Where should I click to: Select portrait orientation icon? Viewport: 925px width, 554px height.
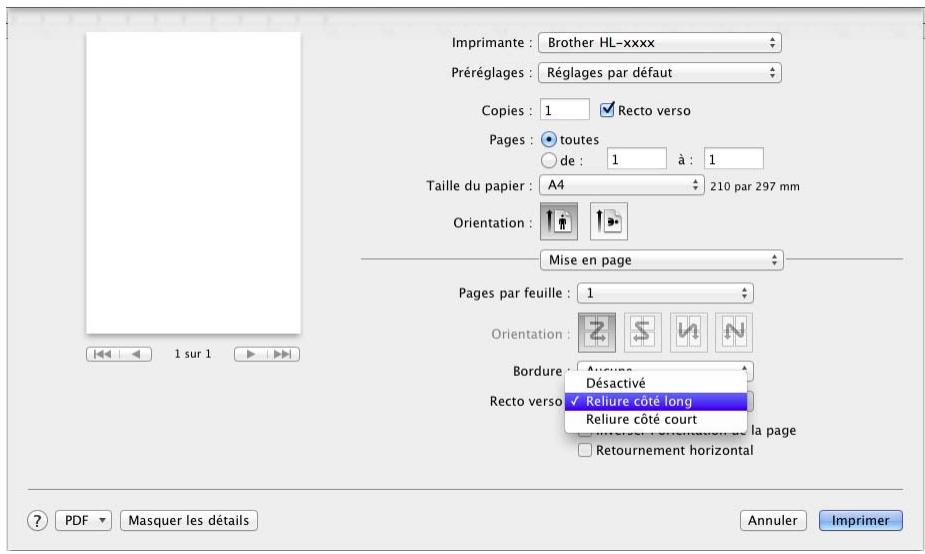point(558,221)
